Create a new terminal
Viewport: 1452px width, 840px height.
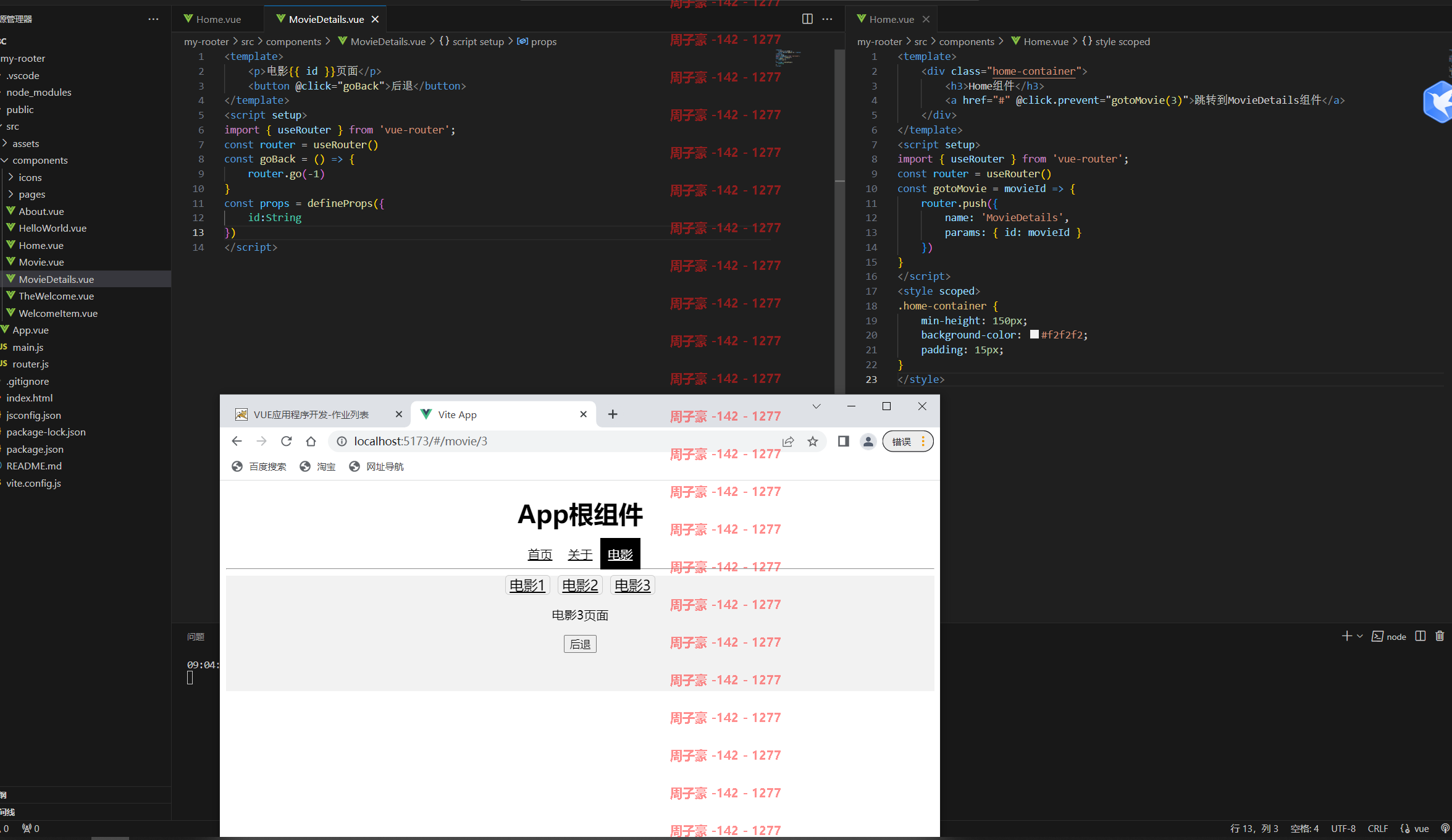1347,636
